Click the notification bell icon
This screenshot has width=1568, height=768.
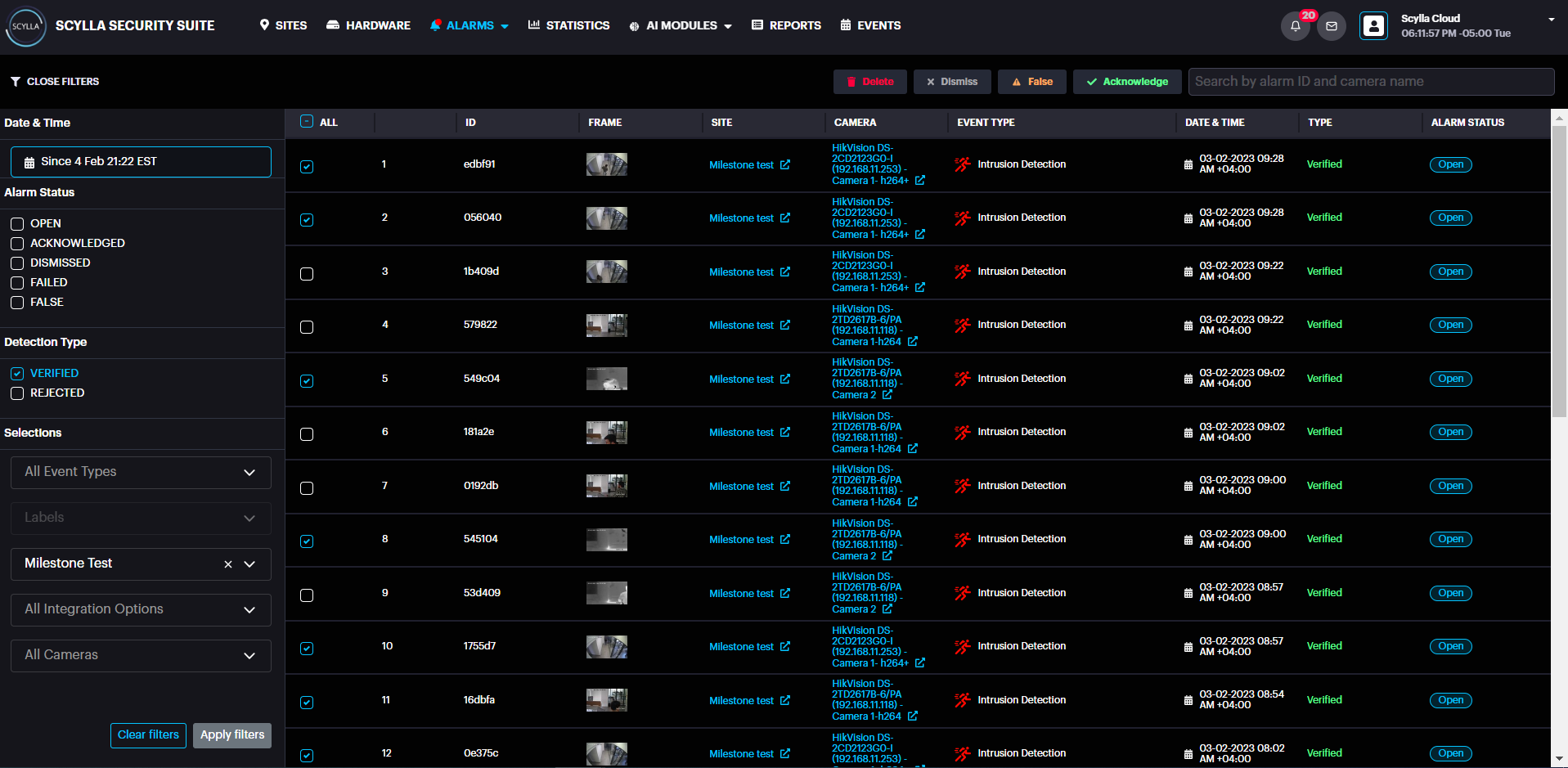pos(1295,26)
